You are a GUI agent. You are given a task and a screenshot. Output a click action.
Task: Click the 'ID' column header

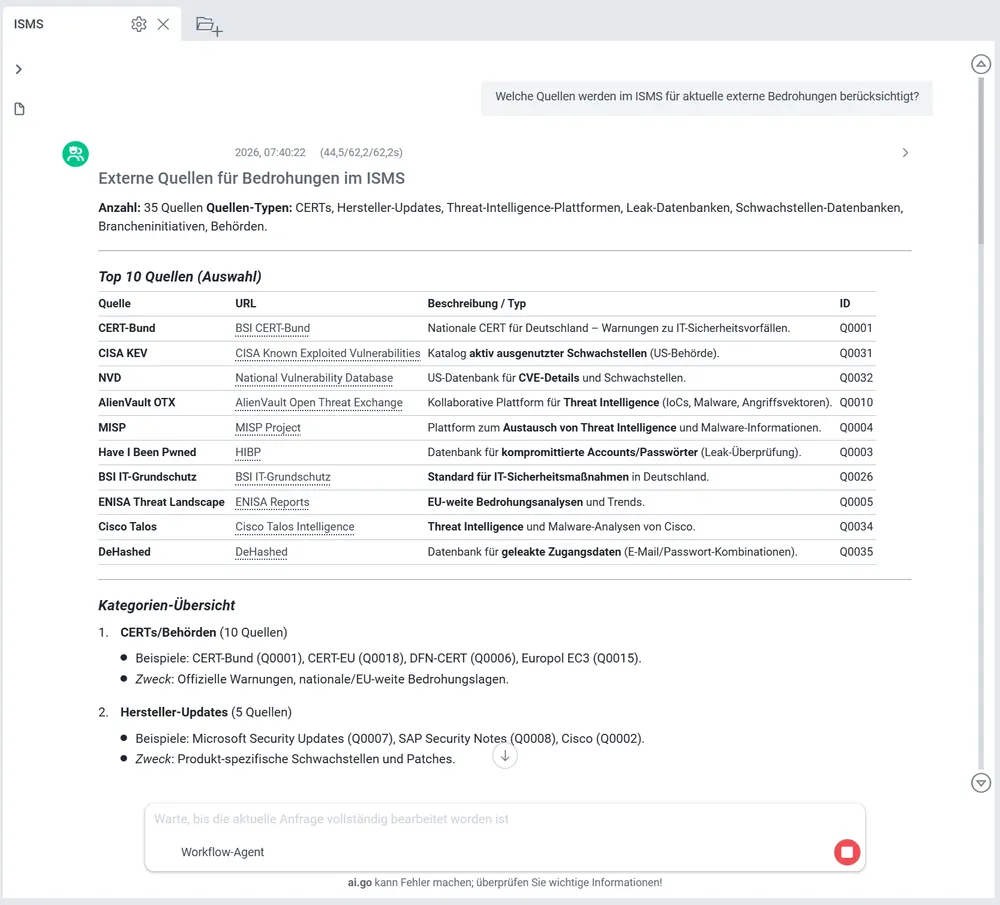(x=844, y=304)
